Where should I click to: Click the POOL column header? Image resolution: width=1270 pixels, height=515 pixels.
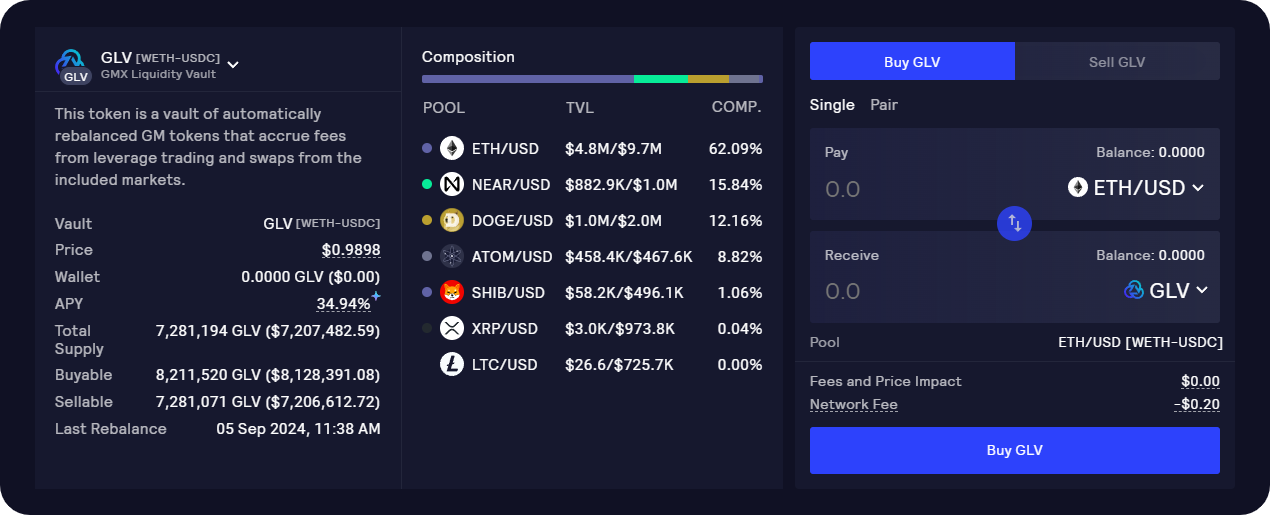444,107
